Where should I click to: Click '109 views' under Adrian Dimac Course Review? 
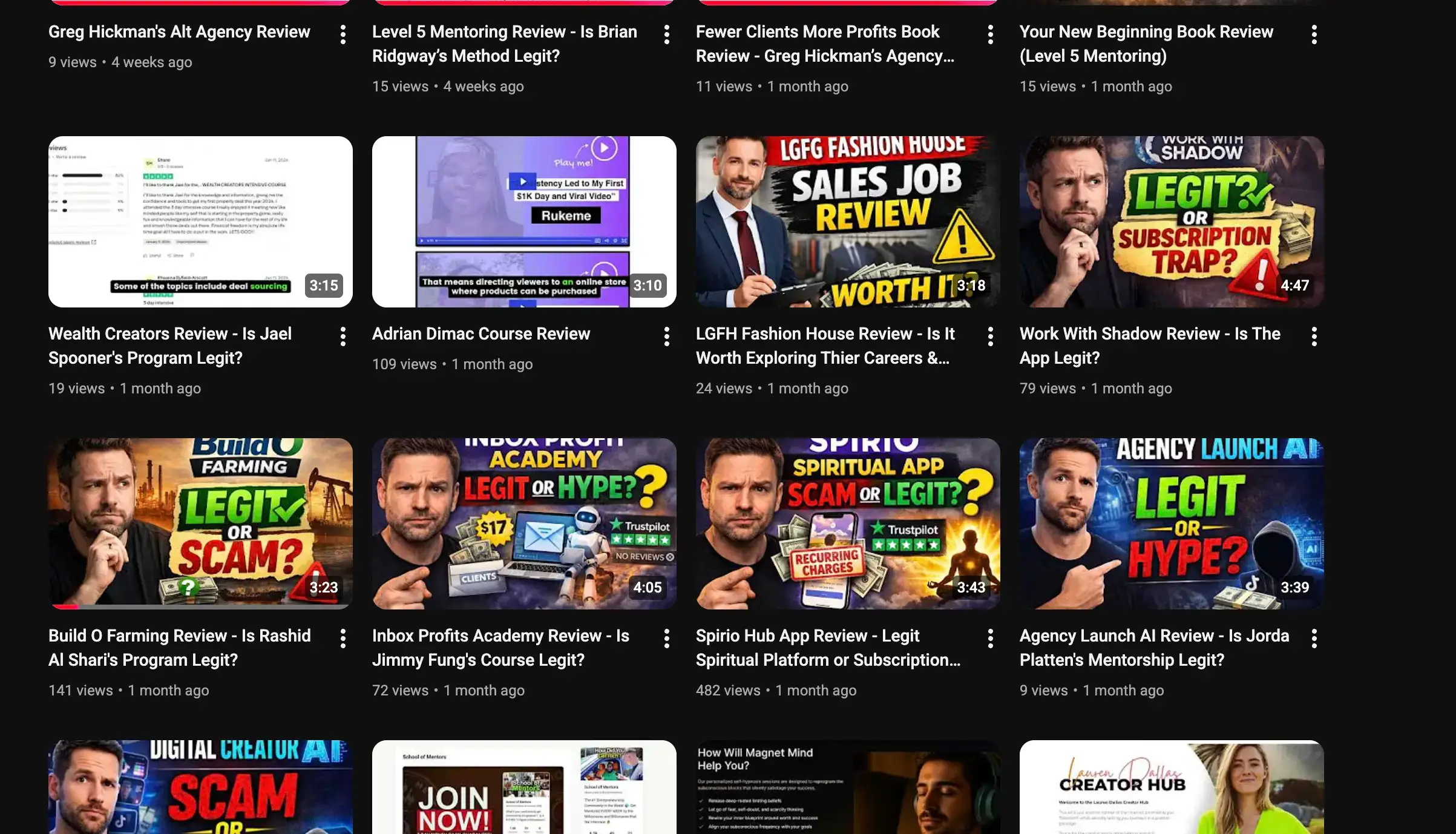[404, 364]
